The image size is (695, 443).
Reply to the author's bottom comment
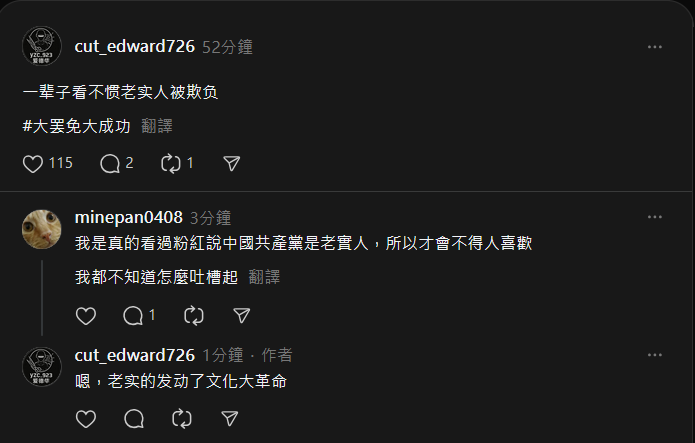tap(134, 419)
